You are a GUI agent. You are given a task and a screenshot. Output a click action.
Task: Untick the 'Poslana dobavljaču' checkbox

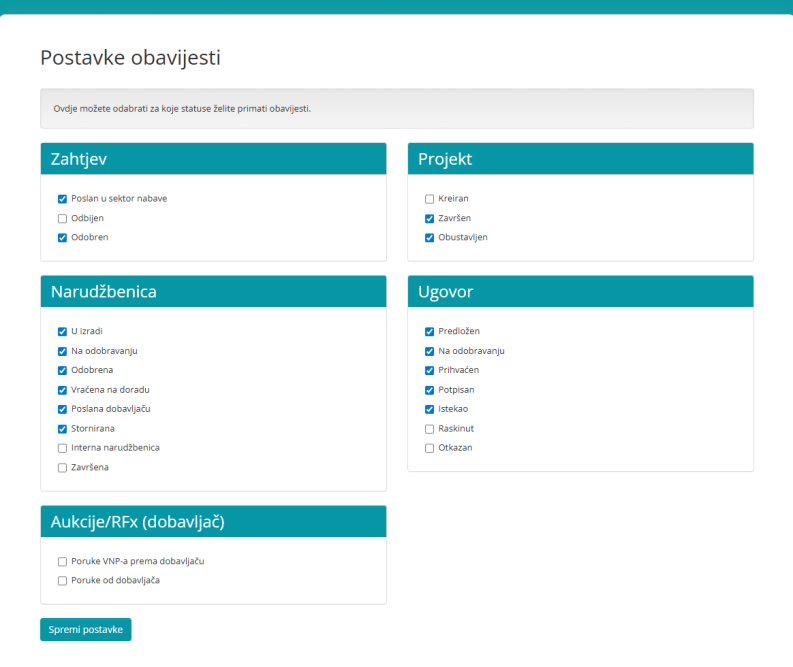62,409
